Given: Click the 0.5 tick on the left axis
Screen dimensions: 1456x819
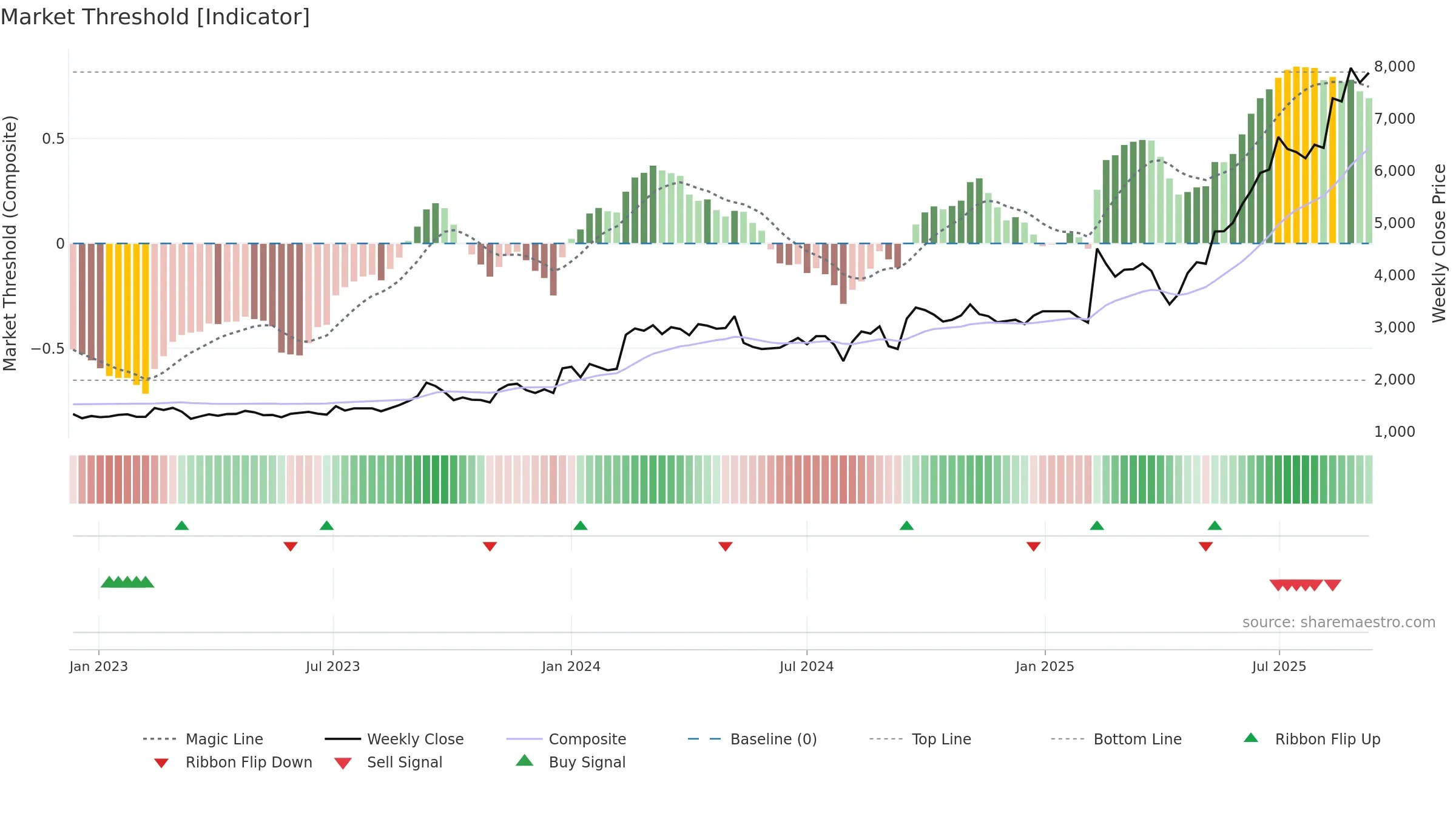Looking at the screenshot, I should tap(53, 139).
